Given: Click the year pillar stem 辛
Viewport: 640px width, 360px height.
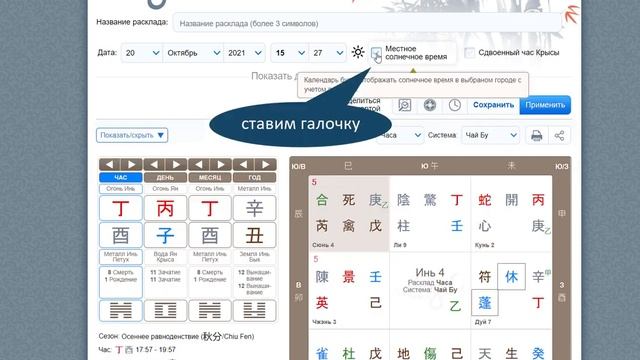Looking at the screenshot, I should coord(254,208).
